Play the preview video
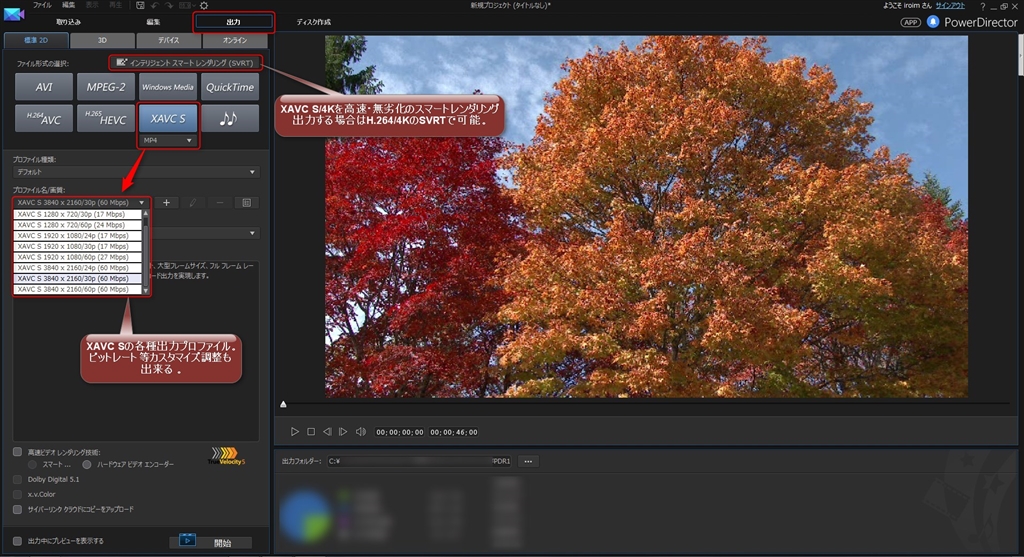 click(x=295, y=432)
